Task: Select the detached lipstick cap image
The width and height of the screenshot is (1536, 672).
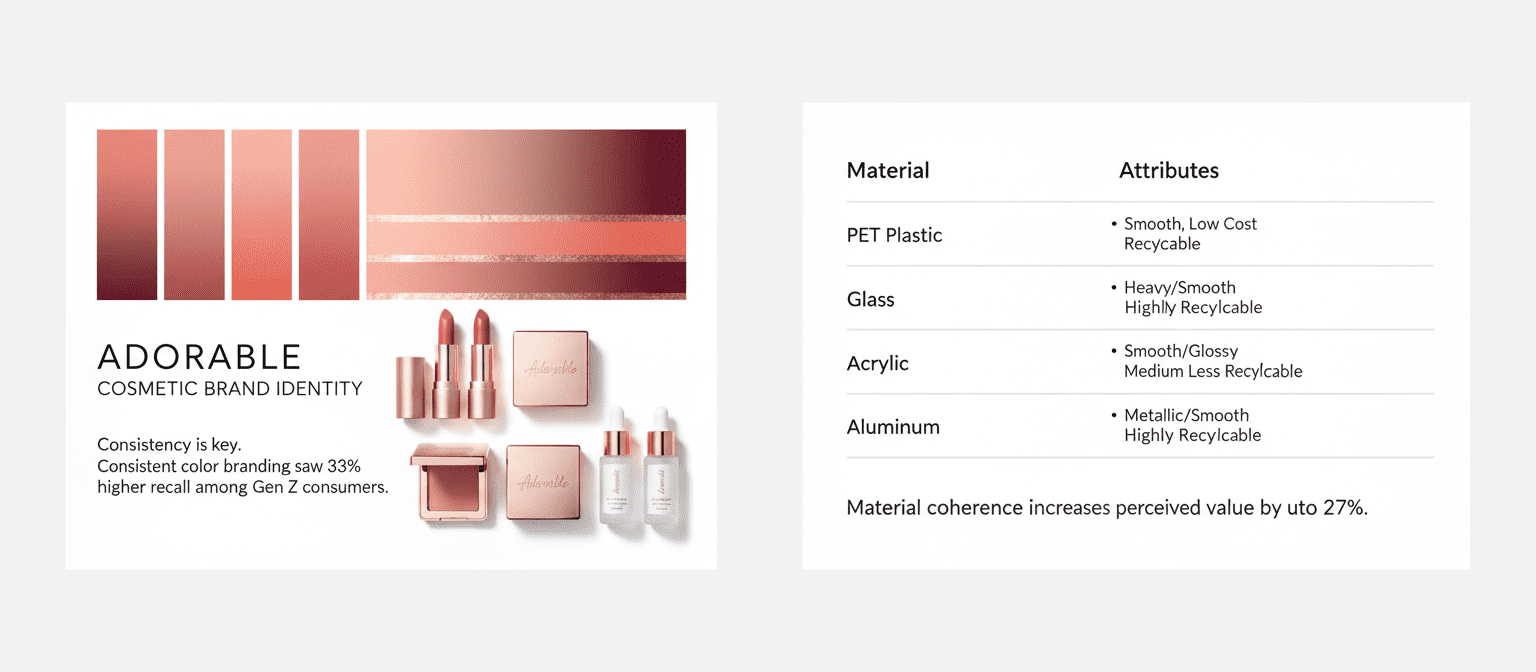Action: tap(411, 385)
